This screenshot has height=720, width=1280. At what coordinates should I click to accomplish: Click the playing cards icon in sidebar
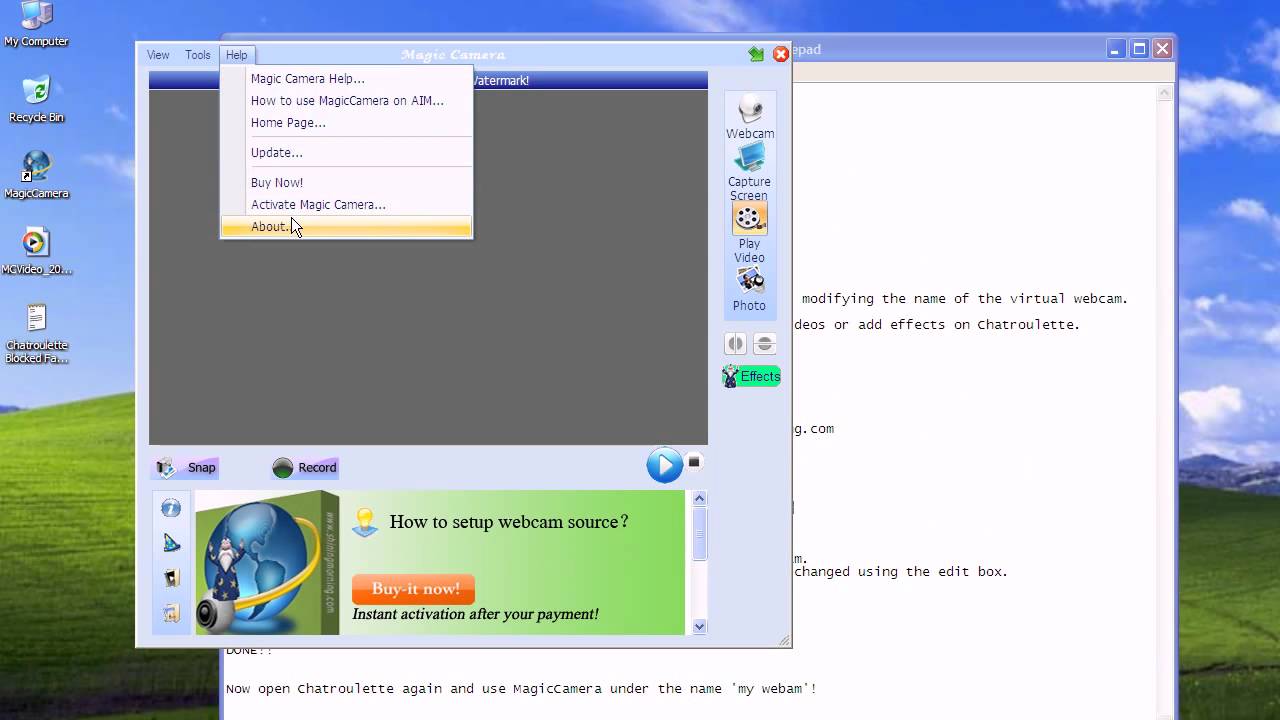(x=171, y=578)
